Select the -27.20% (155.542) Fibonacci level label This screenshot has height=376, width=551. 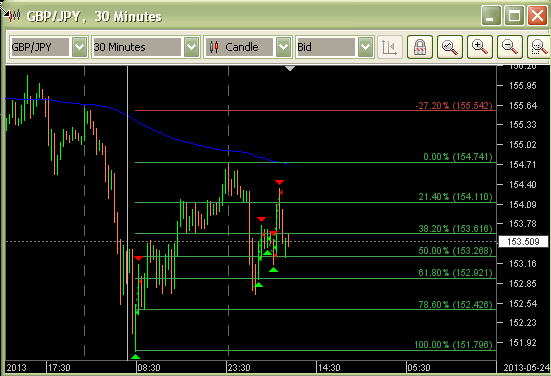[x=454, y=105]
